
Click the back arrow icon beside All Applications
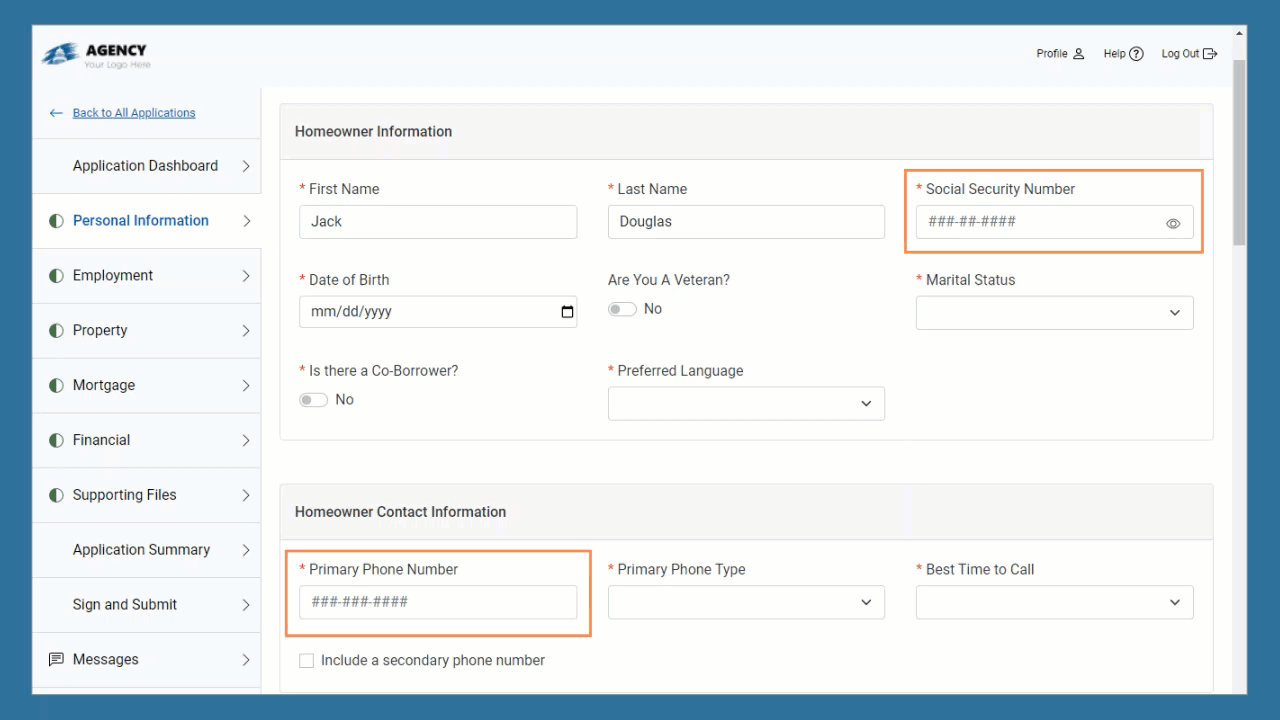[x=56, y=113]
